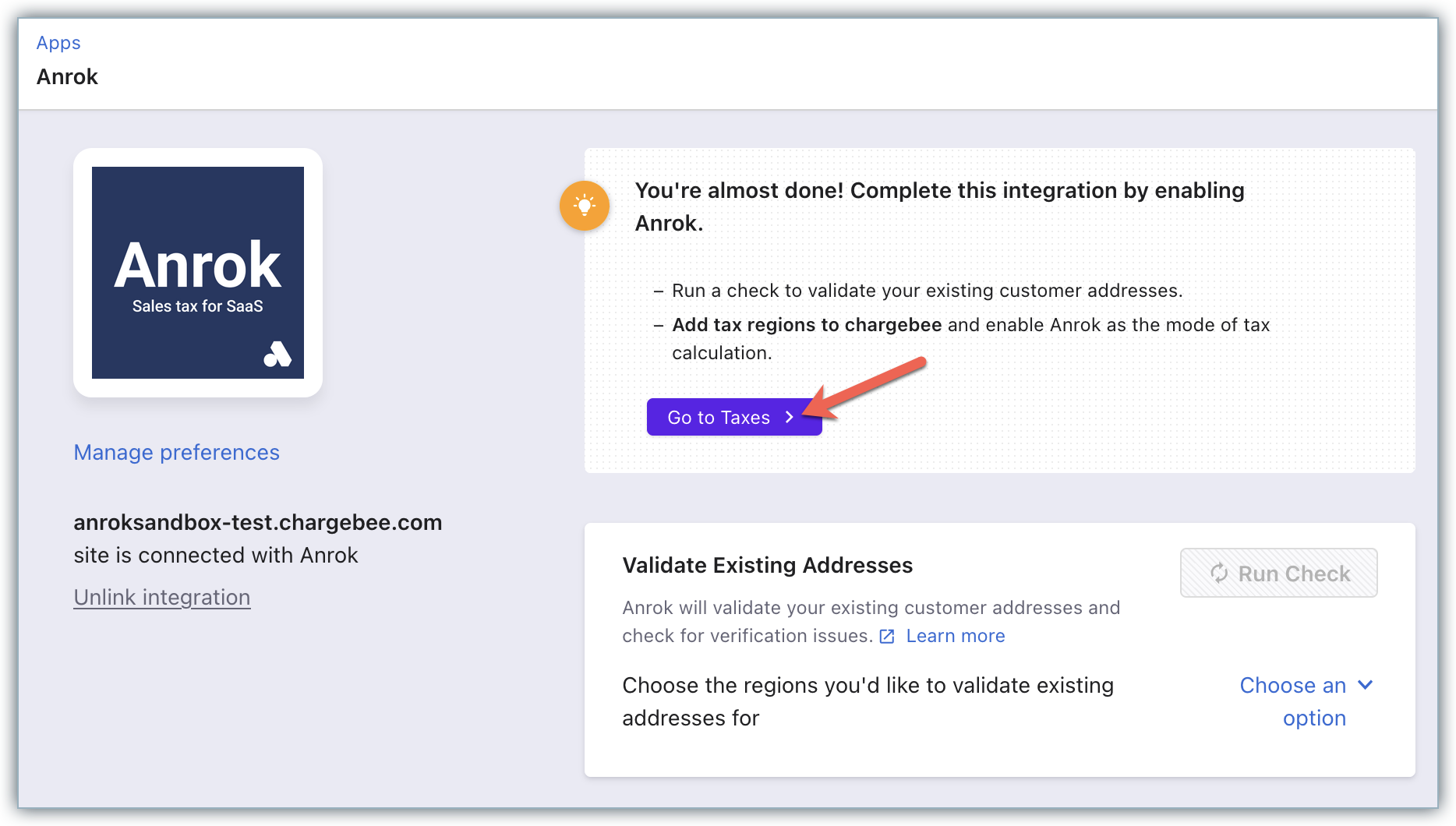Click the small Anrok triangle logo mark

click(277, 355)
